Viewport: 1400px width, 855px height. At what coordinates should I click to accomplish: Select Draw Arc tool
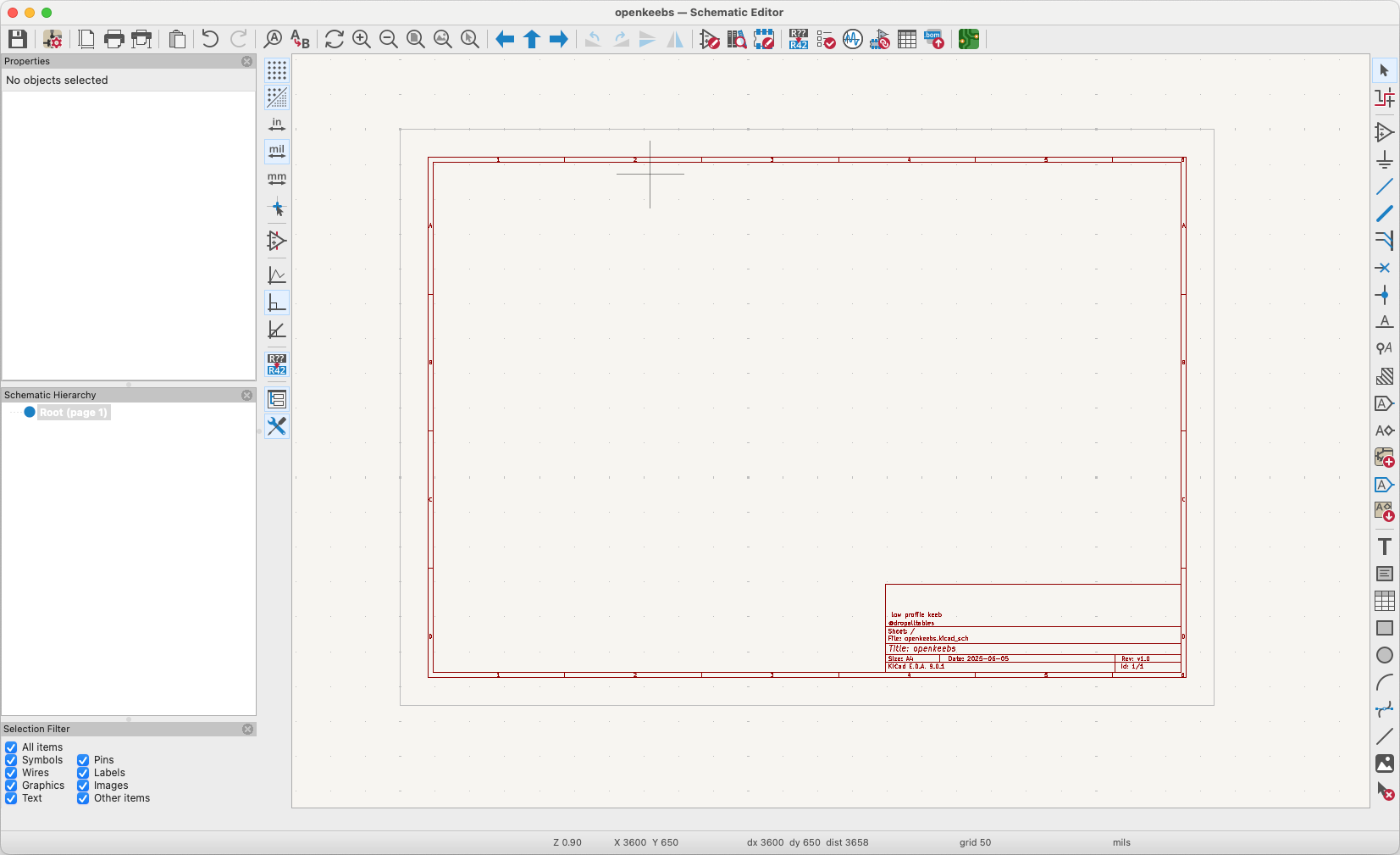click(x=1385, y=682)
